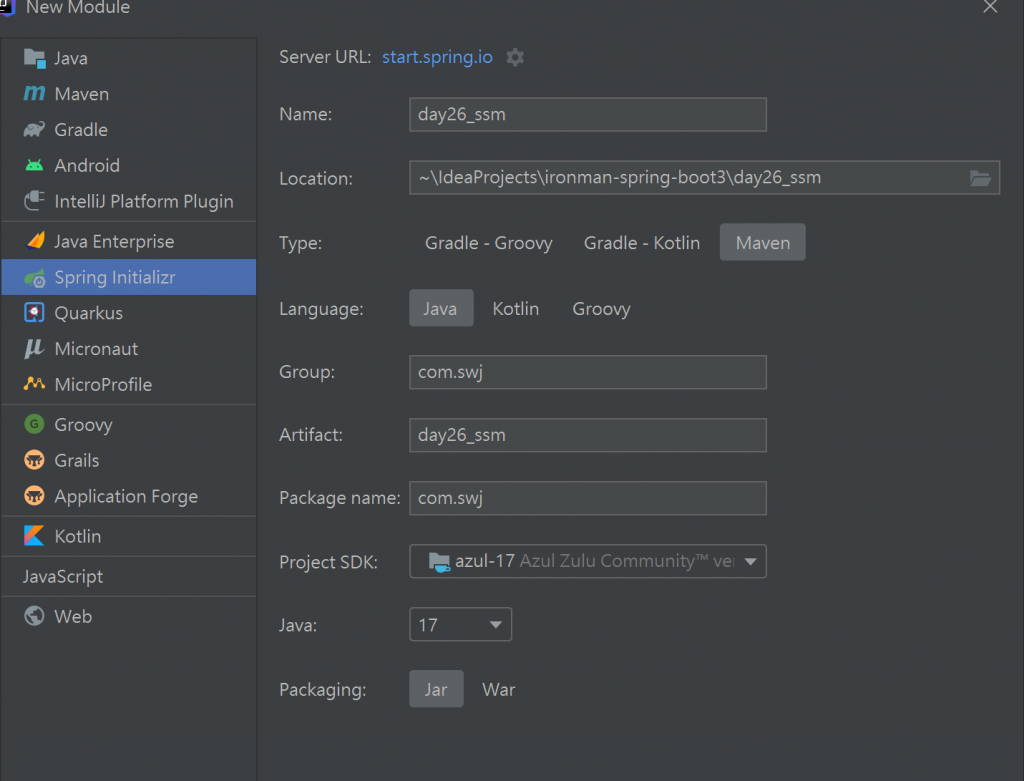
Task: Choose Gradle - Groovy project type
Action: tap(488, 243)
